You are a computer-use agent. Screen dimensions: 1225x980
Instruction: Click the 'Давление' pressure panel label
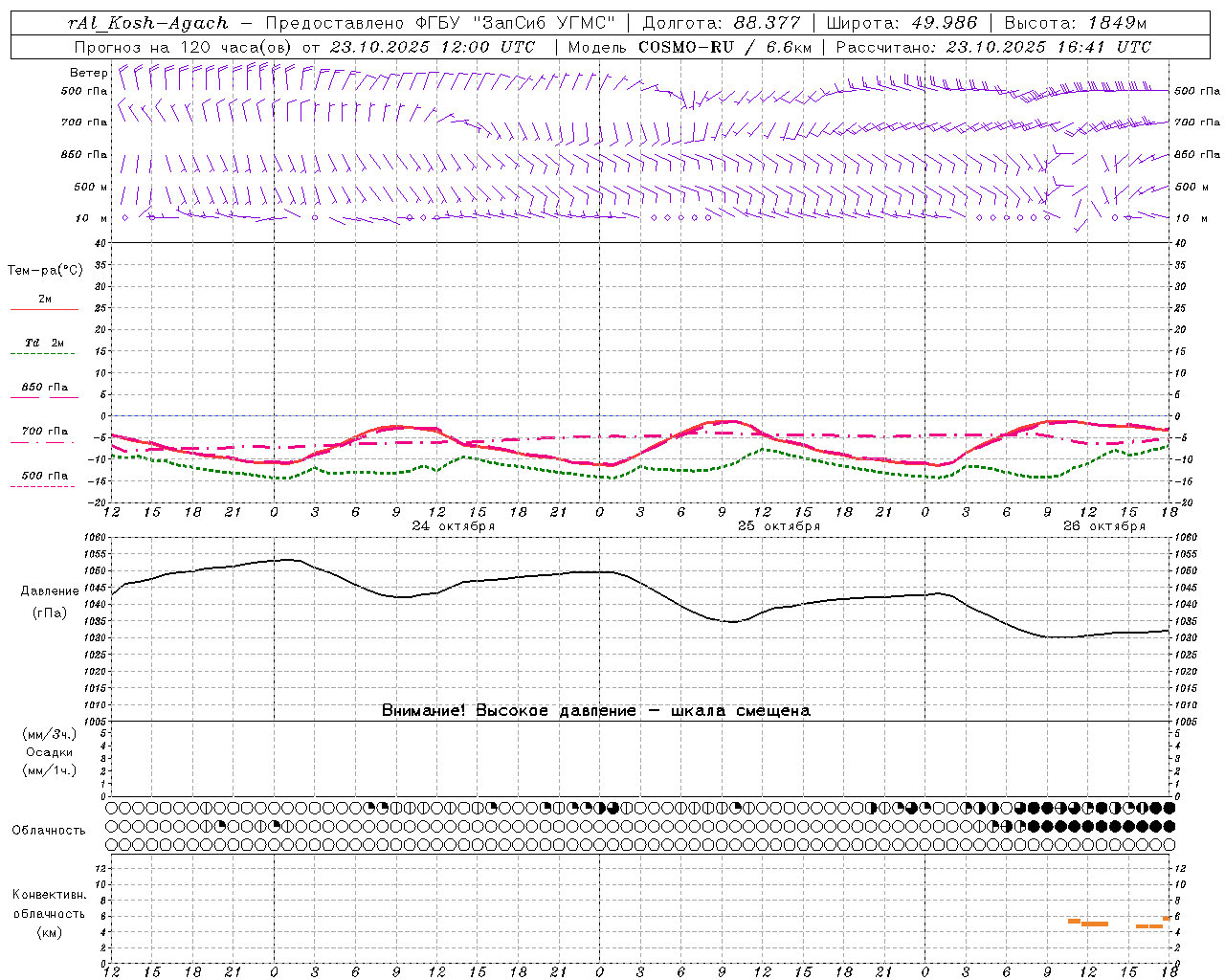click(x=50, y=591)
